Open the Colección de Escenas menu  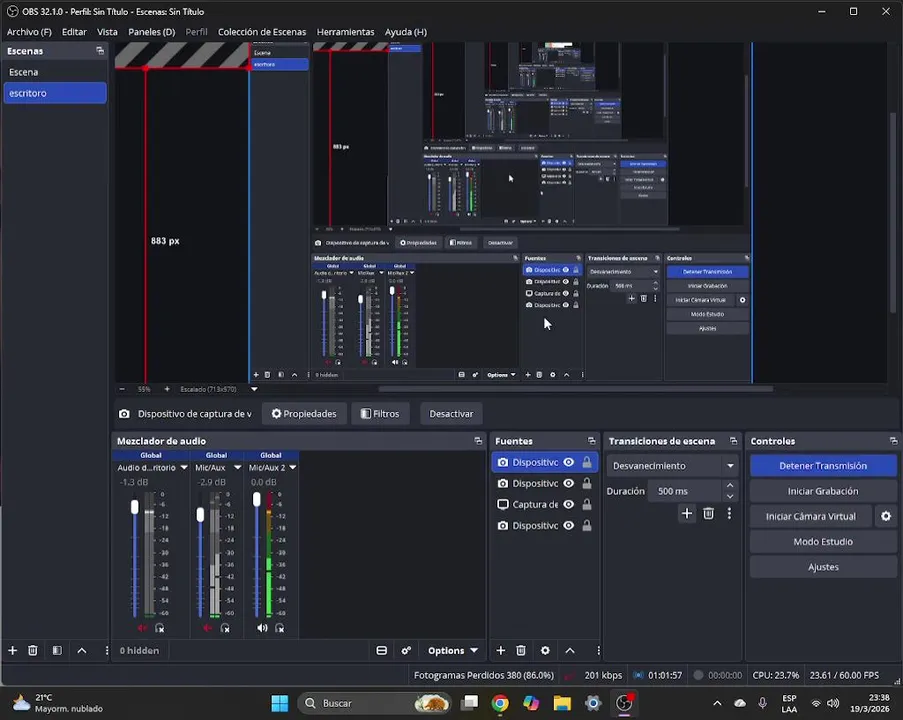pos(262,32)
